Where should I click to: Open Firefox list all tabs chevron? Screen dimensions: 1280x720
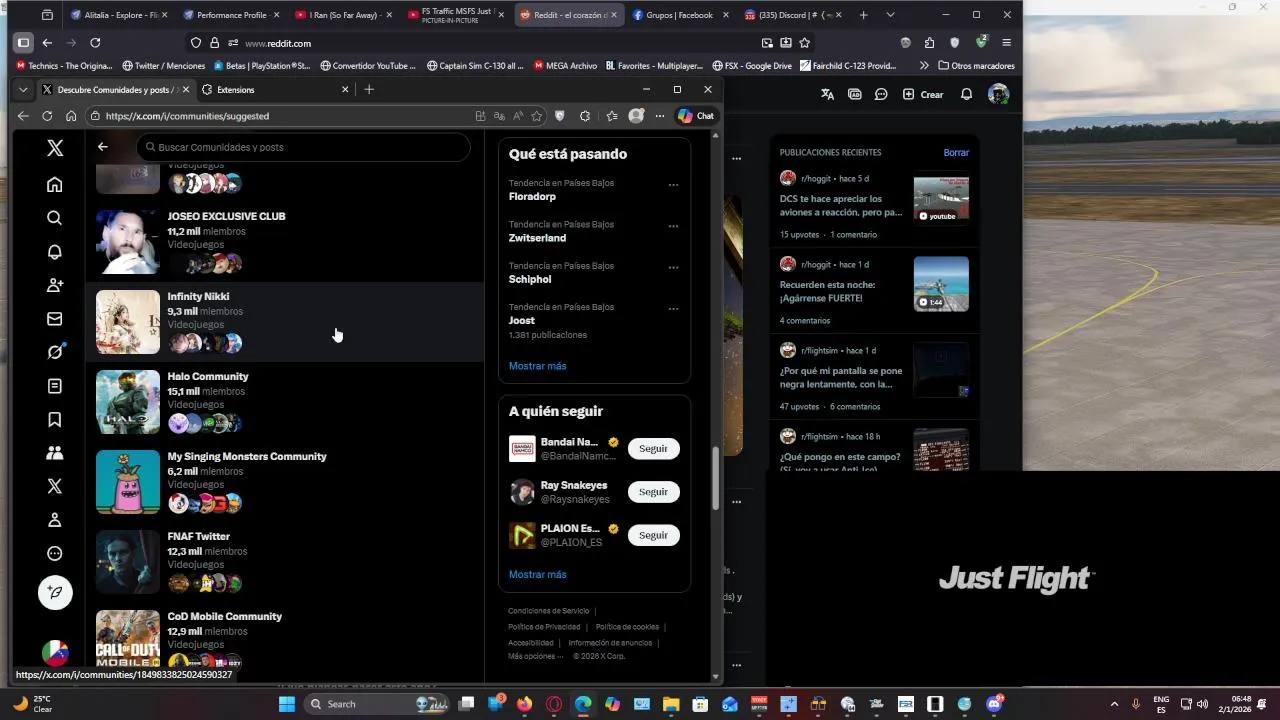click(x=890, y=15)
